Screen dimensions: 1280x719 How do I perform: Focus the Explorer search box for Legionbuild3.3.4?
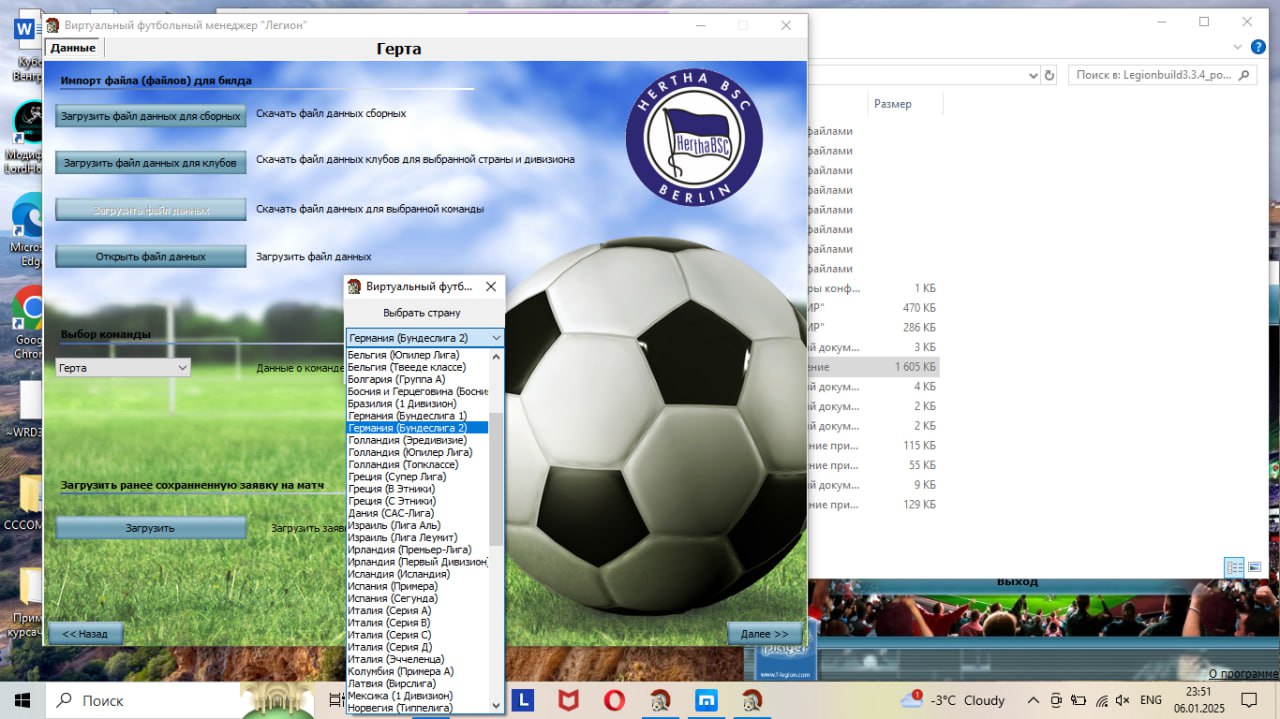pyautogui.click(x=1162, y=75)
